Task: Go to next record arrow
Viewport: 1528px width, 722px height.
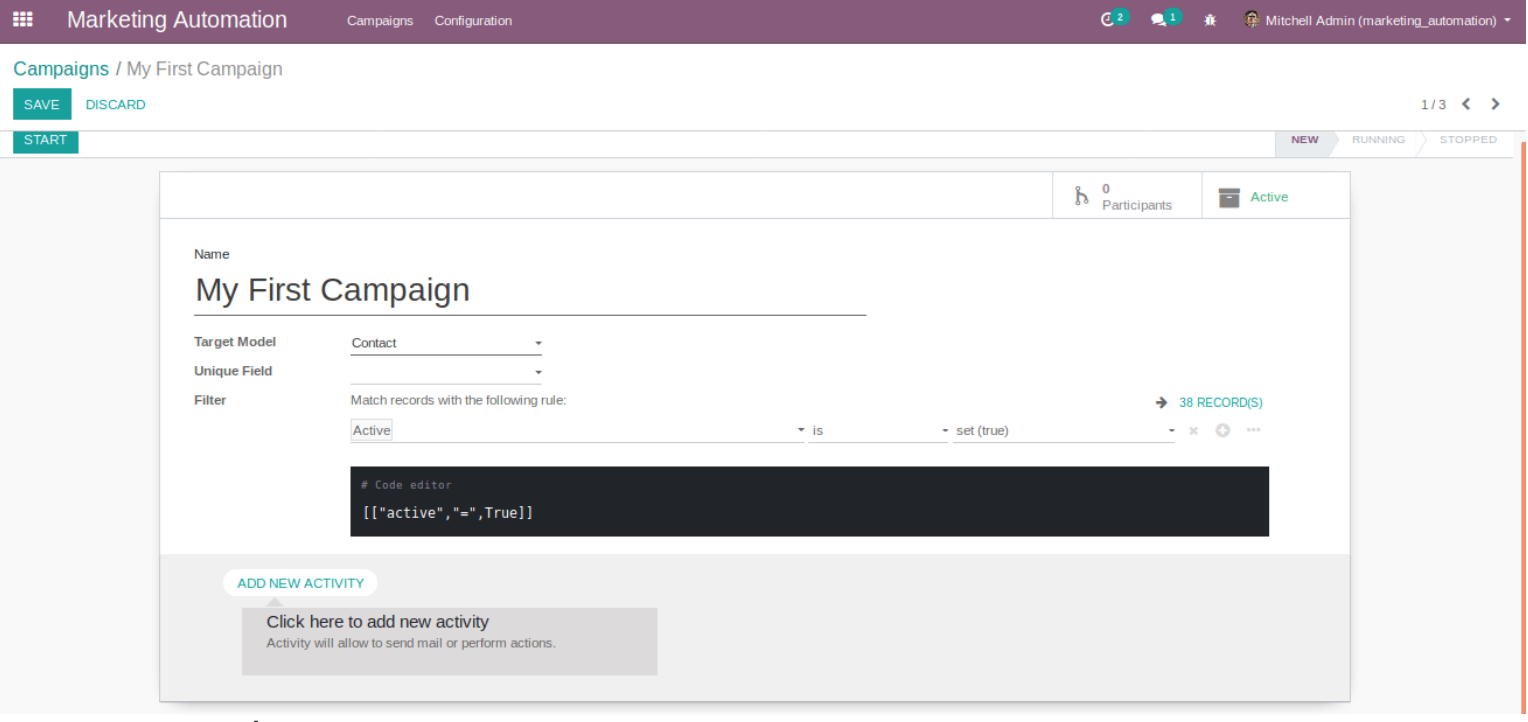Action: pyautogui.click(x=1495, y=104)
